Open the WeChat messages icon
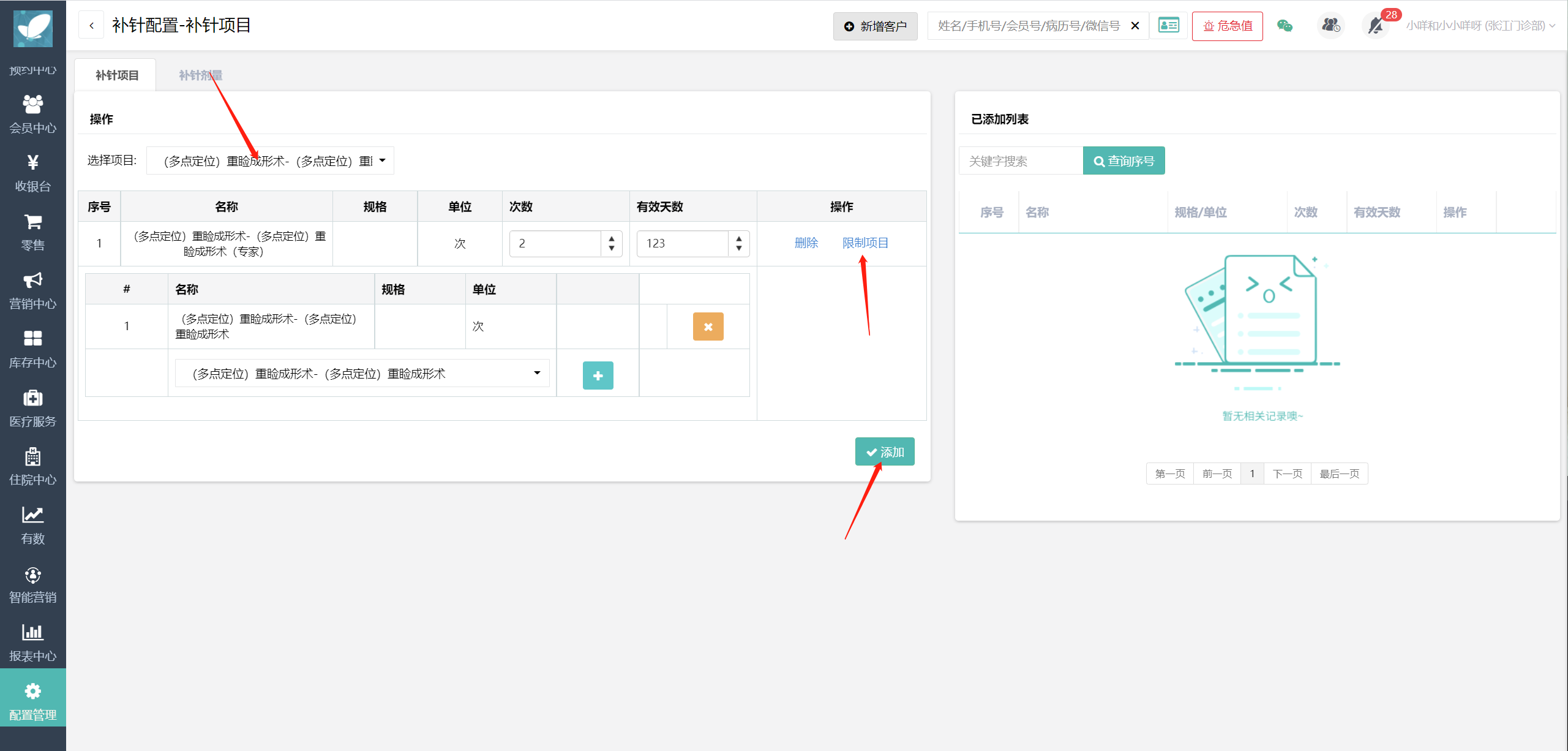This screenshot has height=751, width=1568. pyautogui.click(x=1285, y=26)
